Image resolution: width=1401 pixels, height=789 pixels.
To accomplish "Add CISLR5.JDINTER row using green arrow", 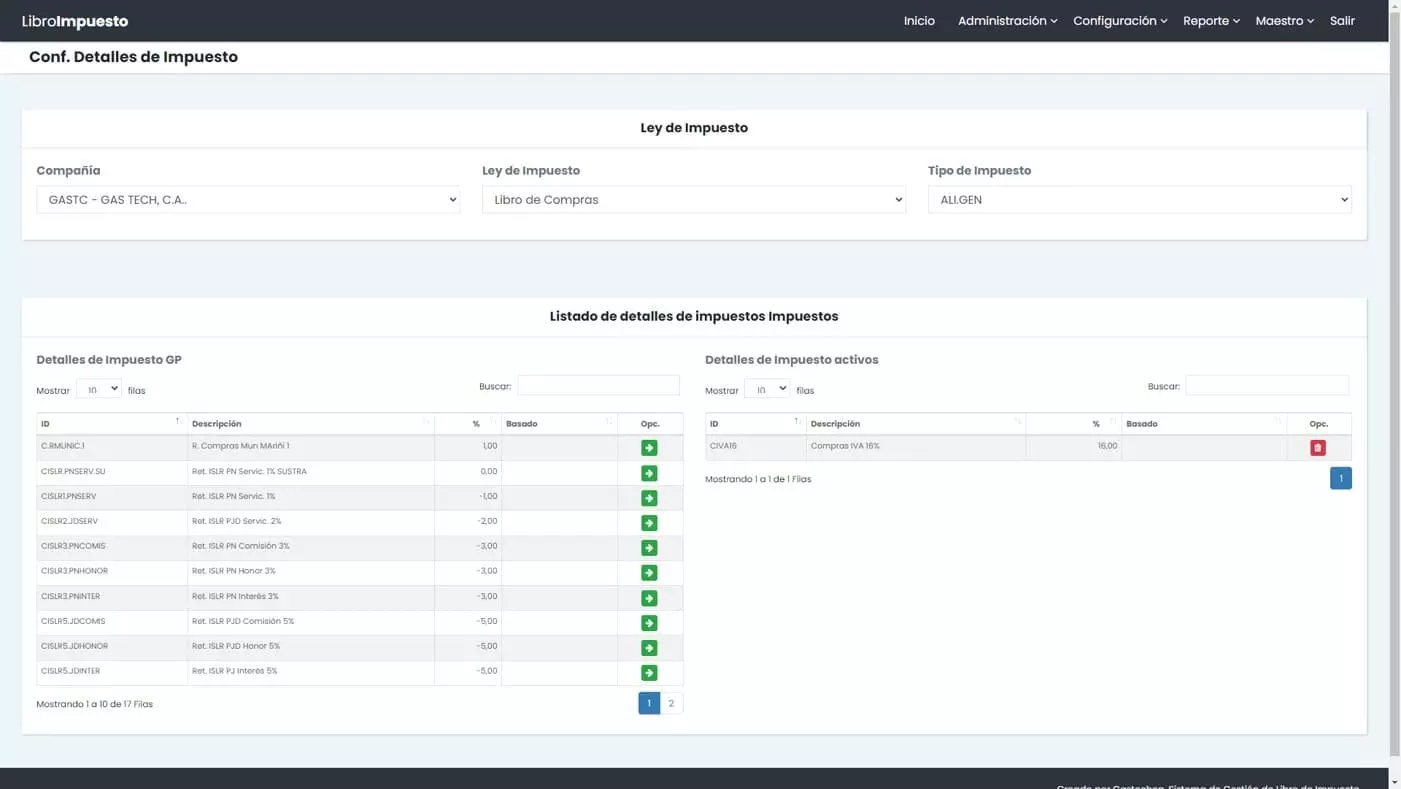I will pos(649,673).
